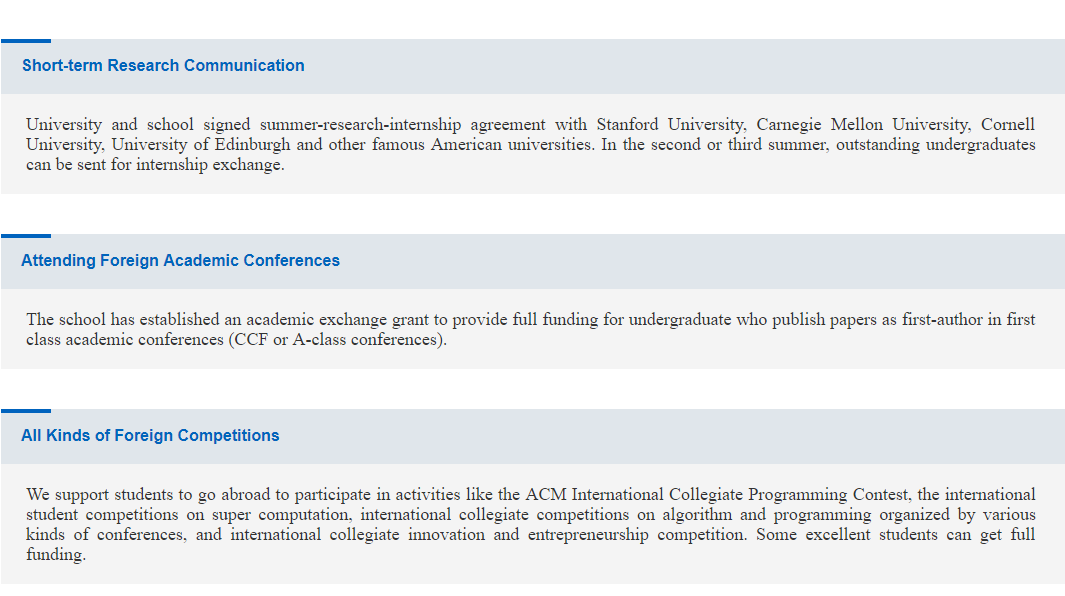Click the word 'funding.' ending the last paragraph
The height and width of the screenshot is (596, 1065).
56,555
